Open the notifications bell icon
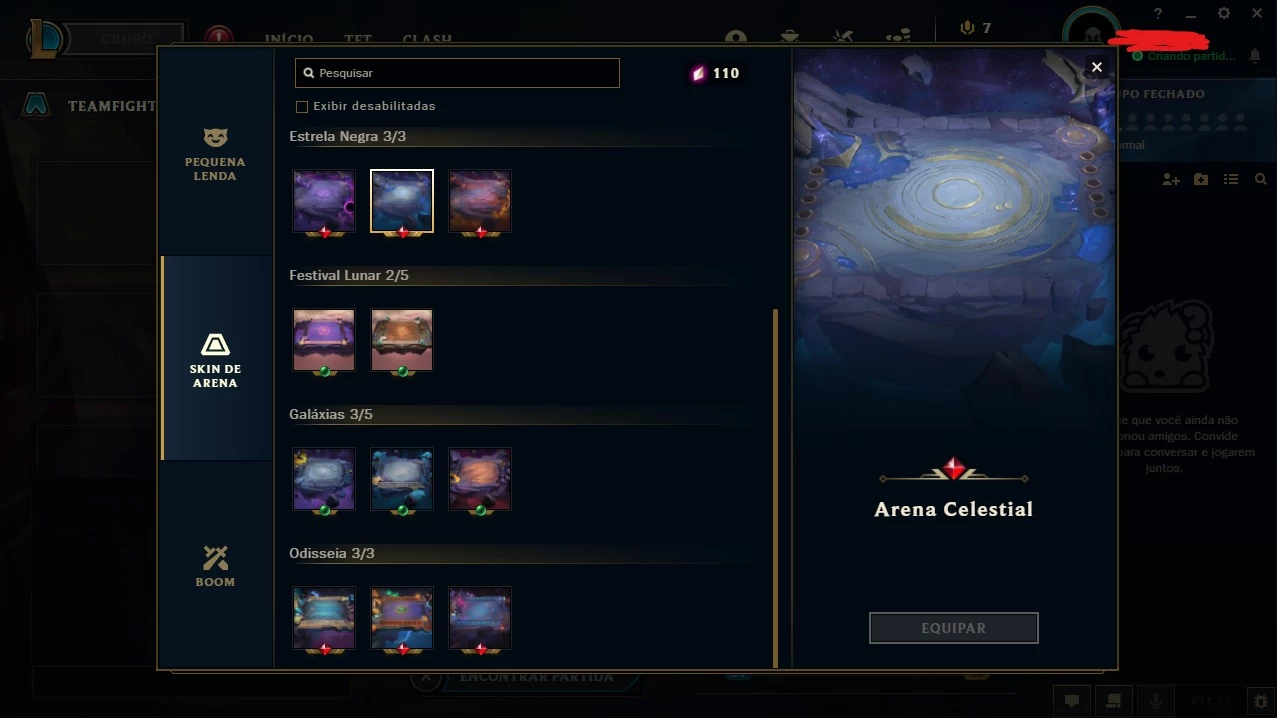This screenshot has width=1277, height=718. 1255,56
